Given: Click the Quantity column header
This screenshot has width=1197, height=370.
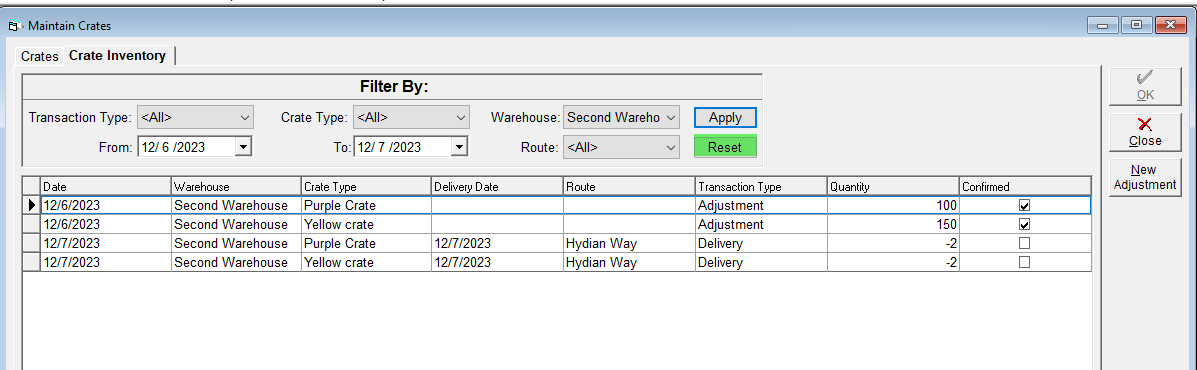Looking at the screenshot, I should 892,186.
